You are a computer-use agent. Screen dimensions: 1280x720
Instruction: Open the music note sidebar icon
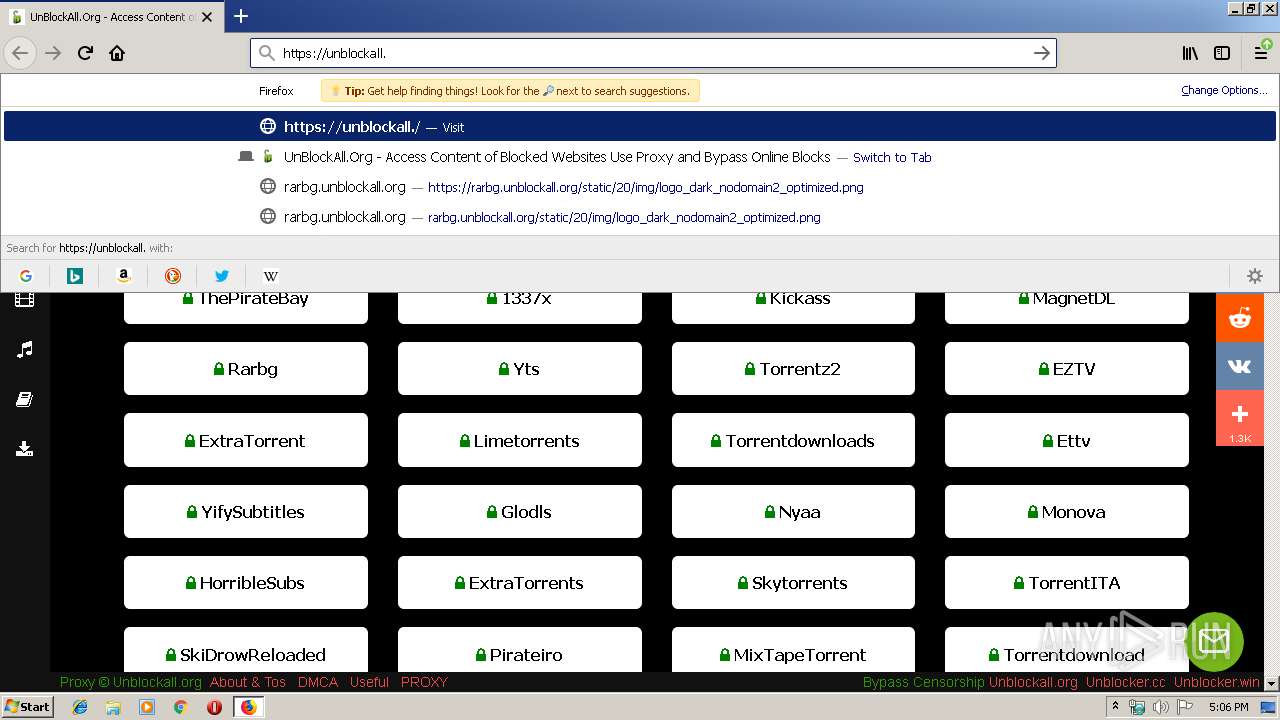click(x=25, y=349)
